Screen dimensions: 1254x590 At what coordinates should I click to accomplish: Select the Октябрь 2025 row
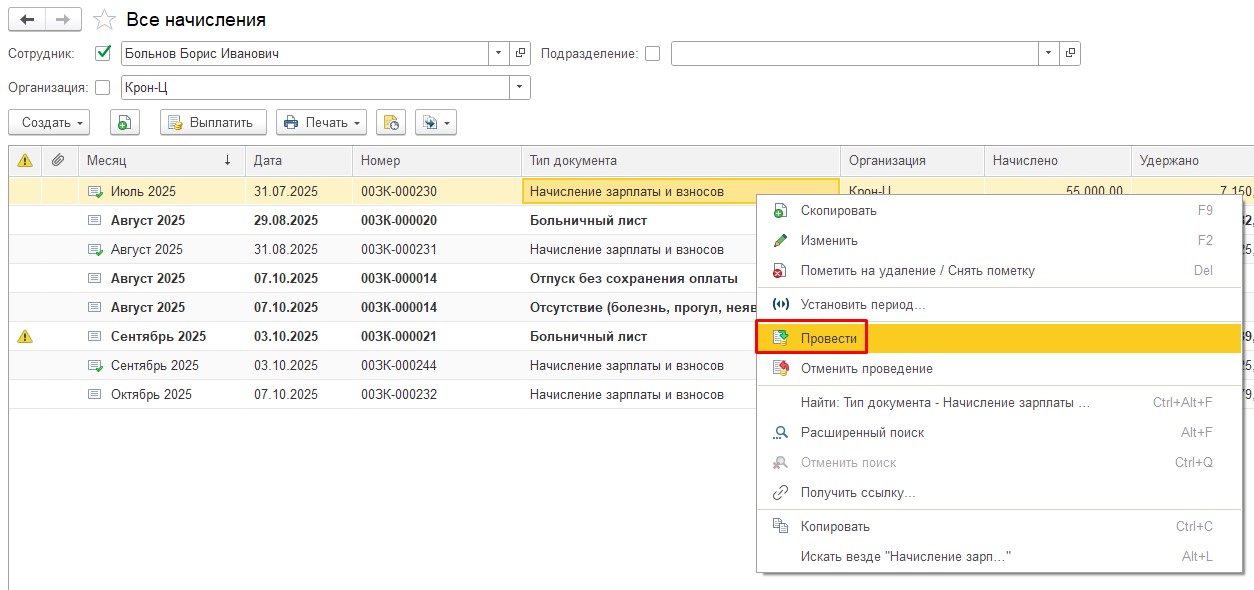150,395
